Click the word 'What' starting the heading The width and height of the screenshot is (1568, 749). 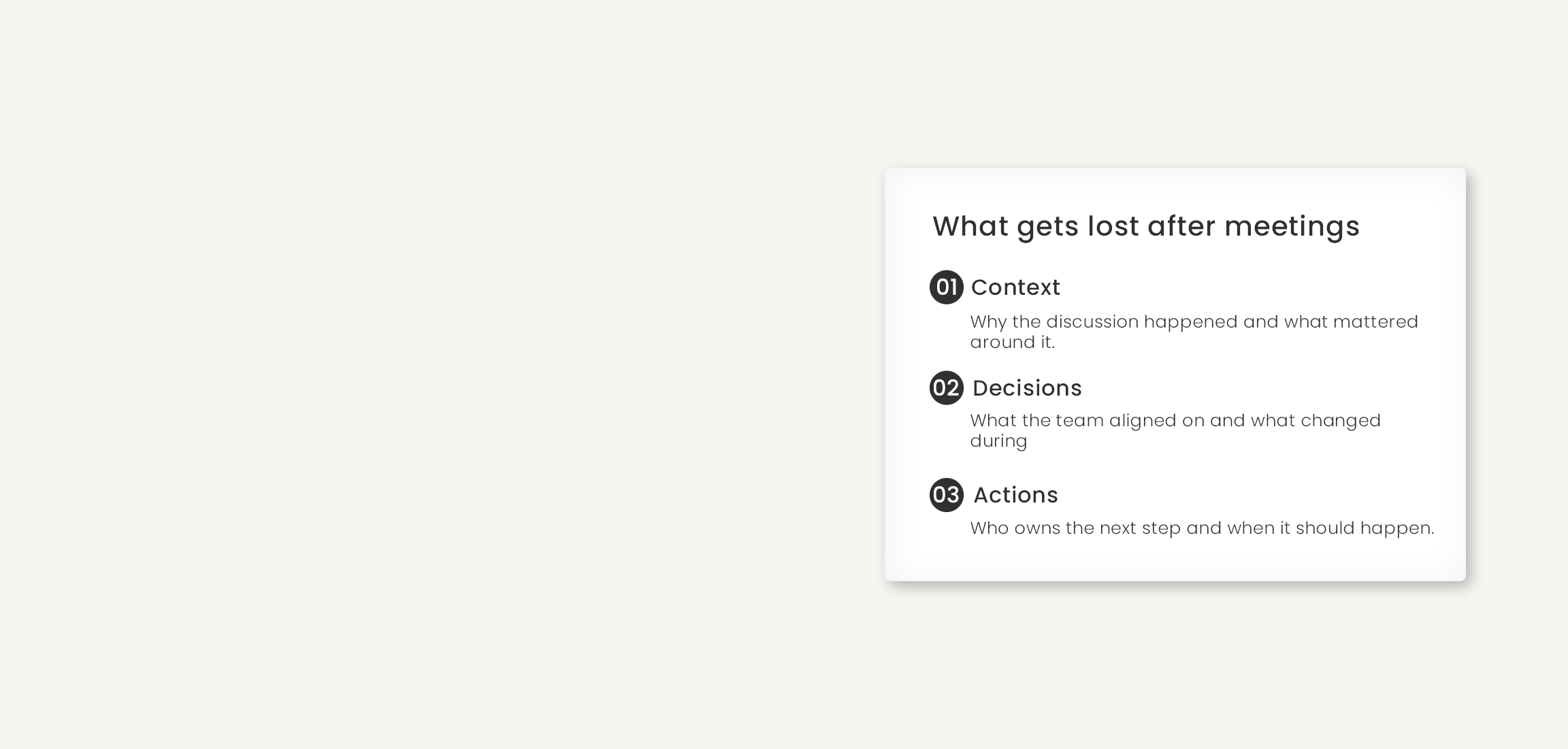(x=970, y=226)
